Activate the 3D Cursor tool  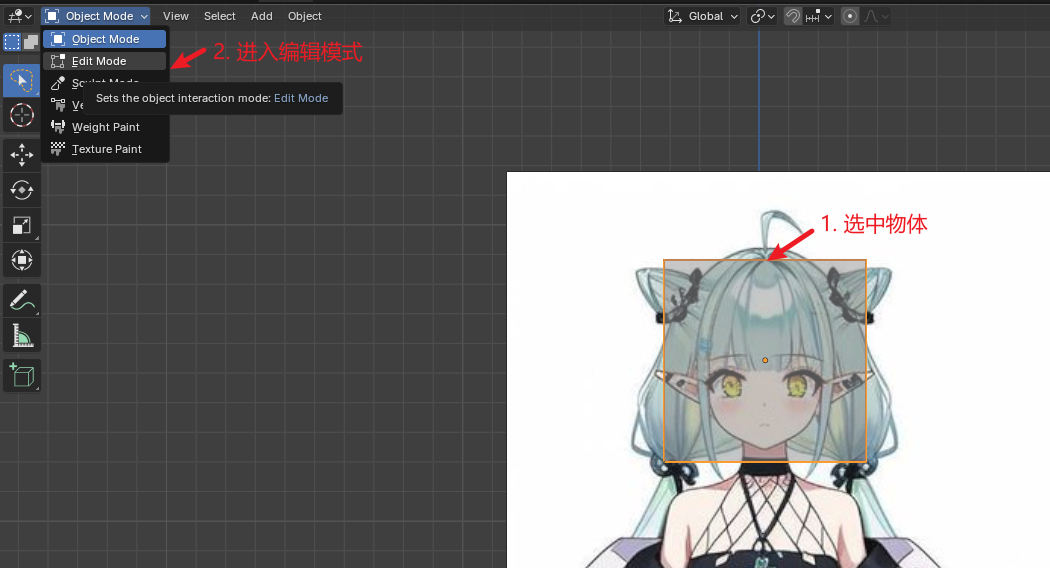click(21, 115)
